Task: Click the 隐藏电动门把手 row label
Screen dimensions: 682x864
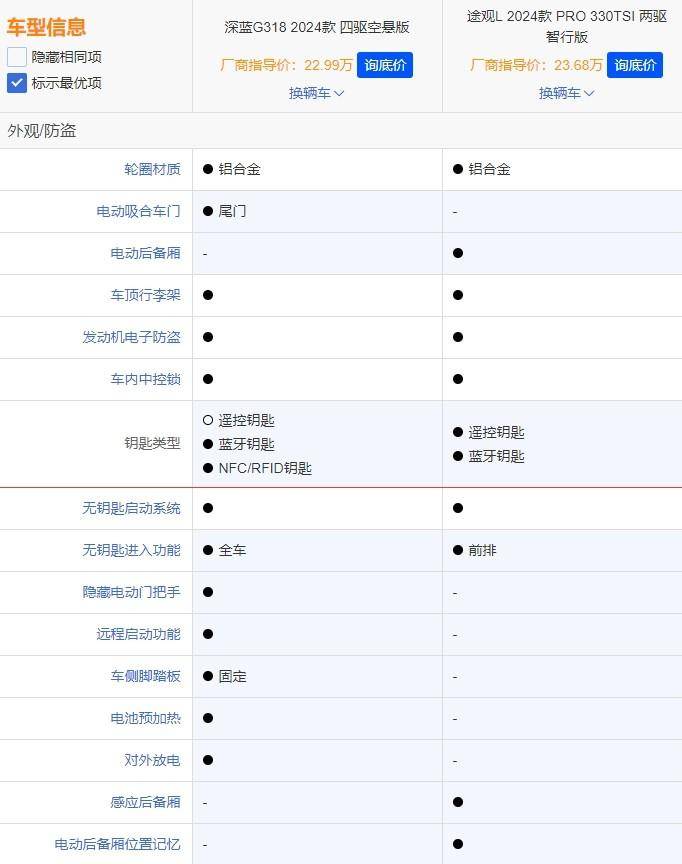Action: (131, 593)
